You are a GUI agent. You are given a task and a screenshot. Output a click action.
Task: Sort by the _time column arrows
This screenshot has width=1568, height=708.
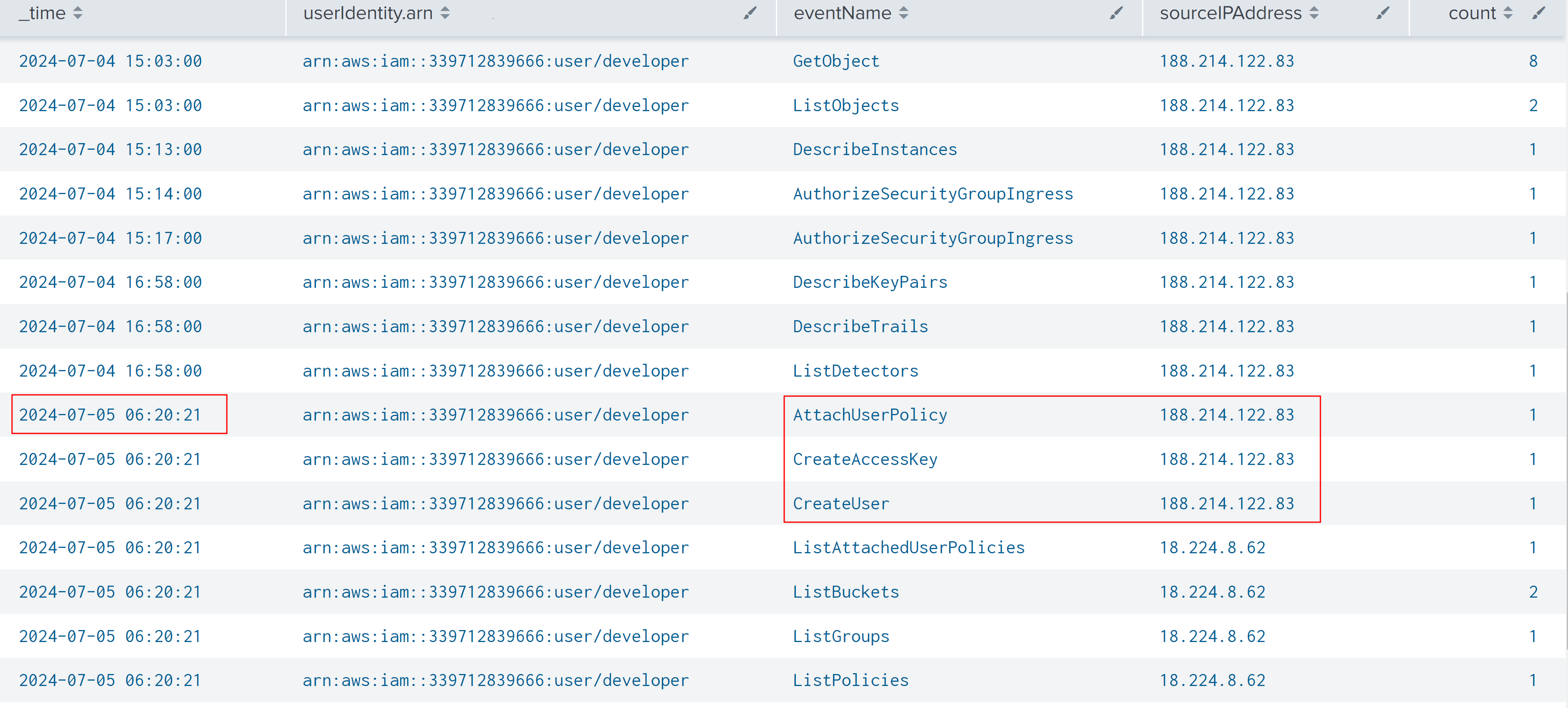[77, 13]
